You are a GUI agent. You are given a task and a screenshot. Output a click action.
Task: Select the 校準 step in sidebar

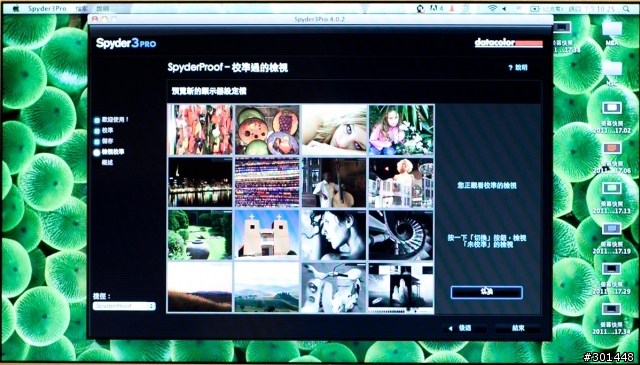[104, 131]
